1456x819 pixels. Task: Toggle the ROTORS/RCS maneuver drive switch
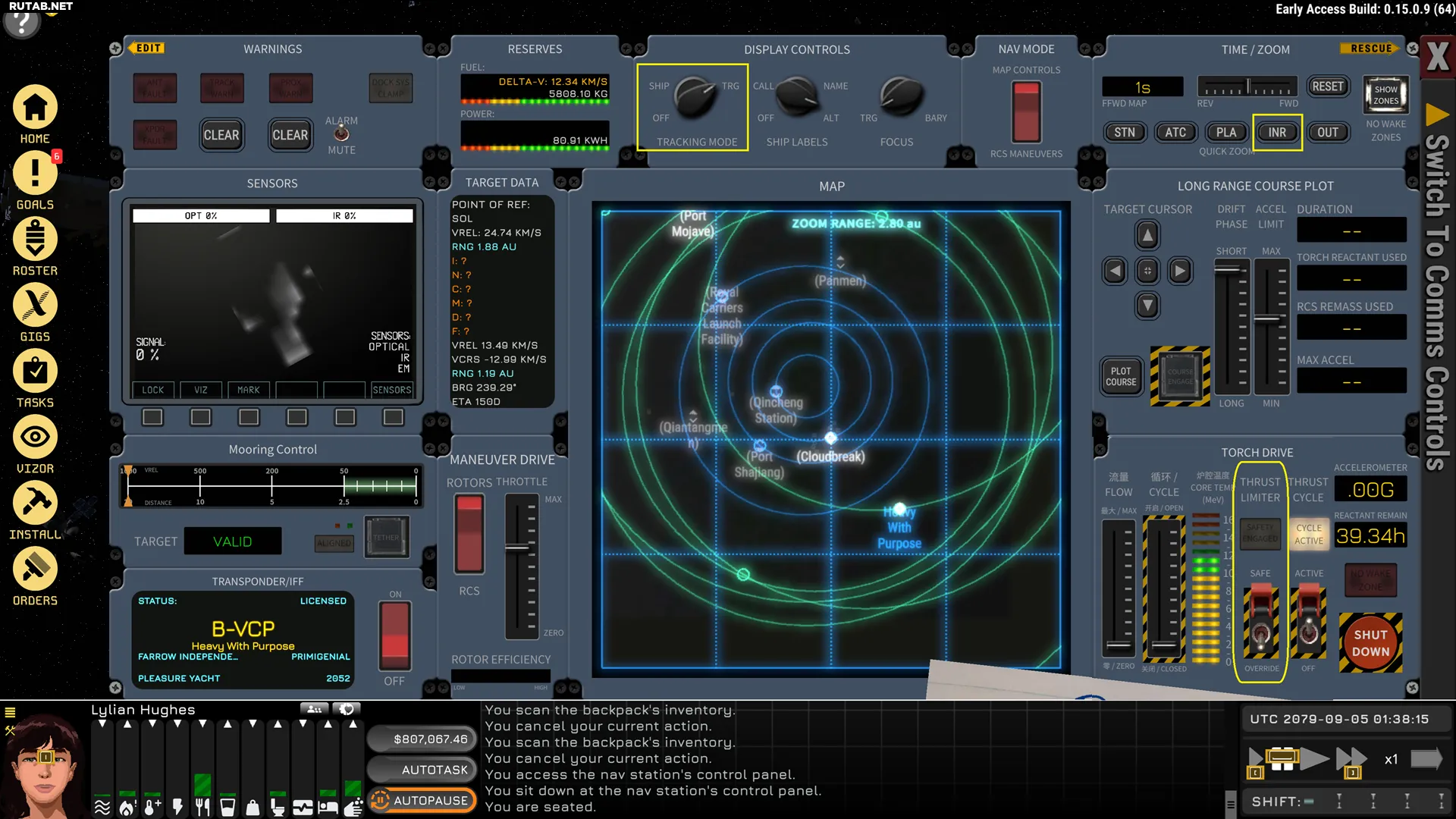(469, 534)
